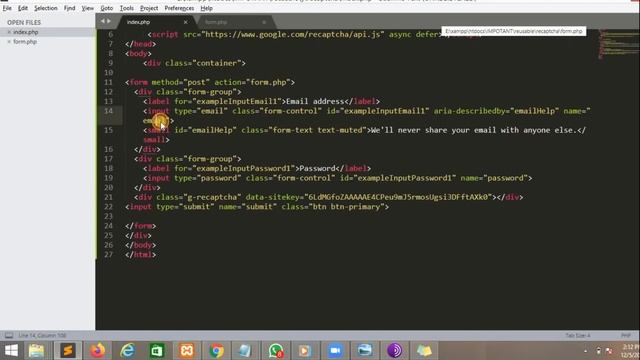Click the Line 14, Column status text

point(42,336)
